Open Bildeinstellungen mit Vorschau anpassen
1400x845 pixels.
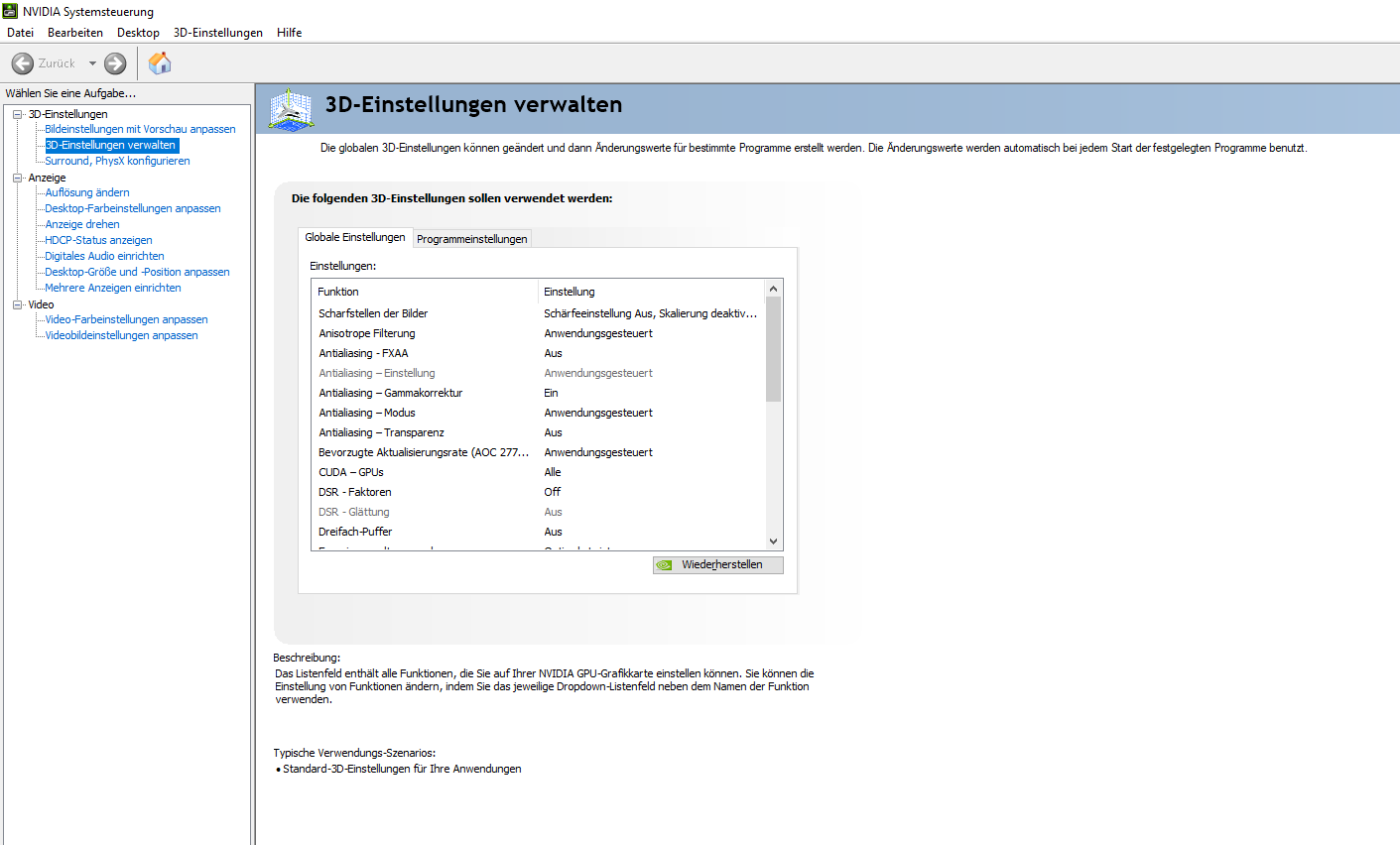point(140,129)
